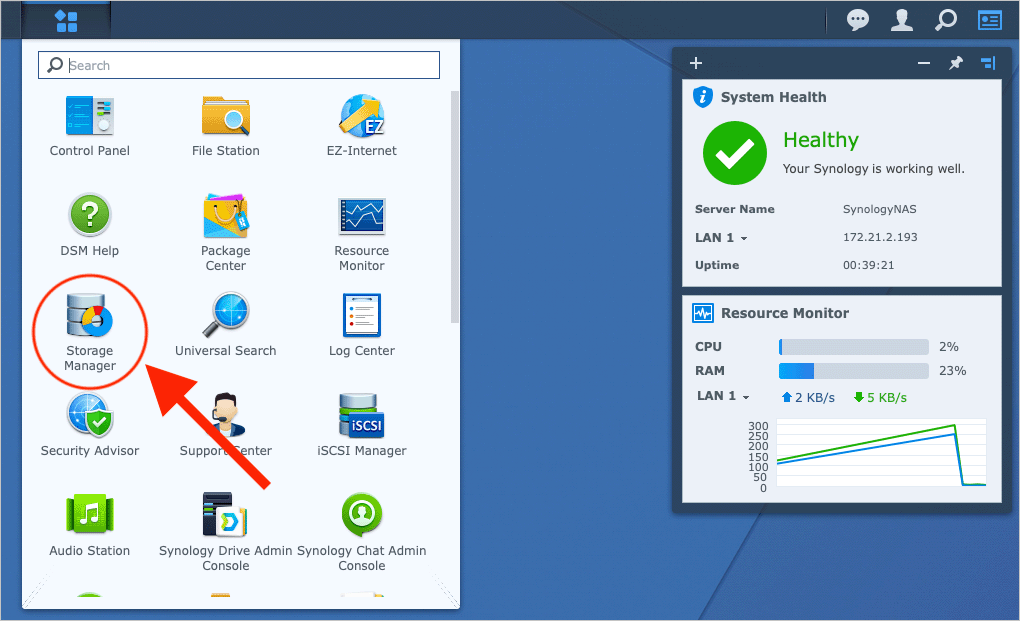The height and width of the screenshot is (621, 1020).
Task: Click upload speed 2 KB/s
Action: [808, 397]
